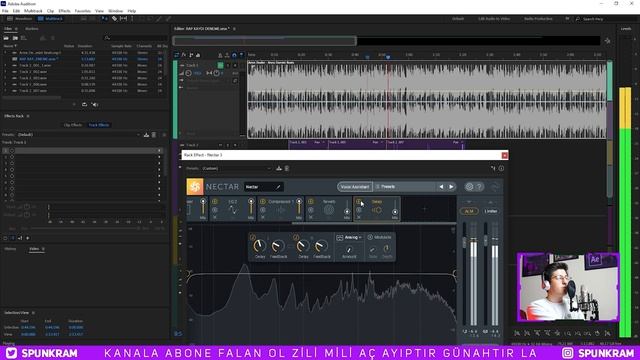Switch to Waveform view
Viewport: 640px width, 360px height.
click(x=20, y=19)
